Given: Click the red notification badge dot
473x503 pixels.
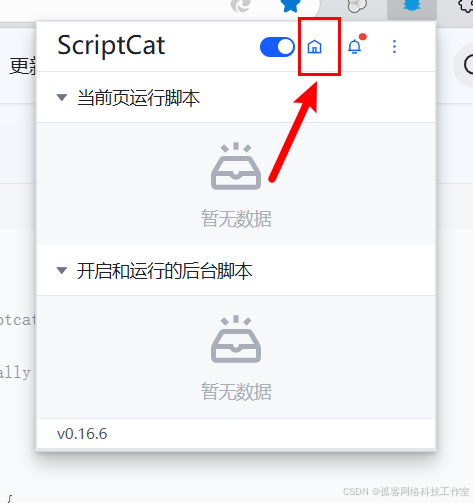Looking at the screenshot, I should point(363,37).
